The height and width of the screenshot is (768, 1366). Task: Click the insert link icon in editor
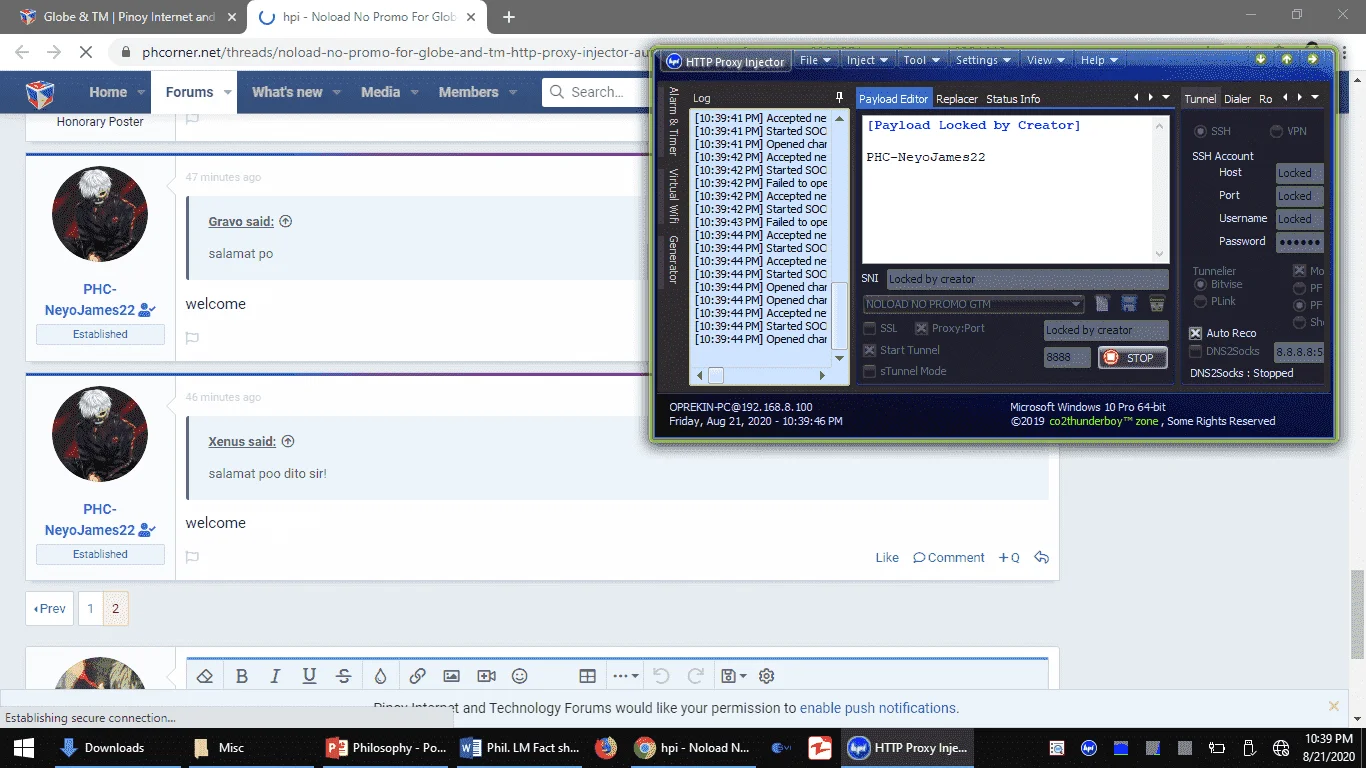coord(418,676)
